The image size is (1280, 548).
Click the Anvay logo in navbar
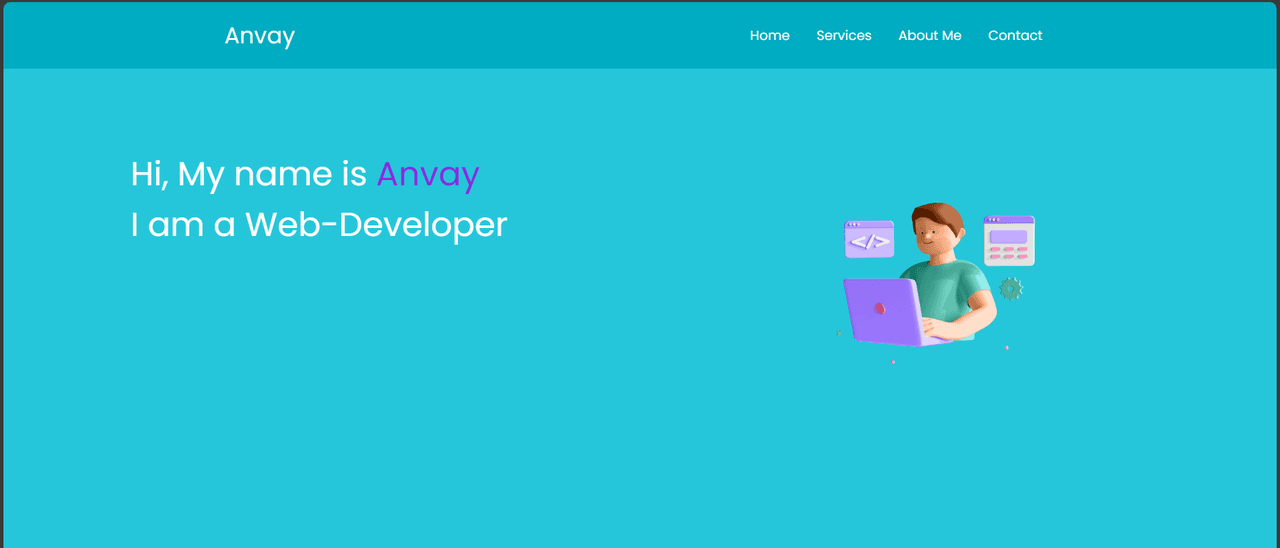259,36
